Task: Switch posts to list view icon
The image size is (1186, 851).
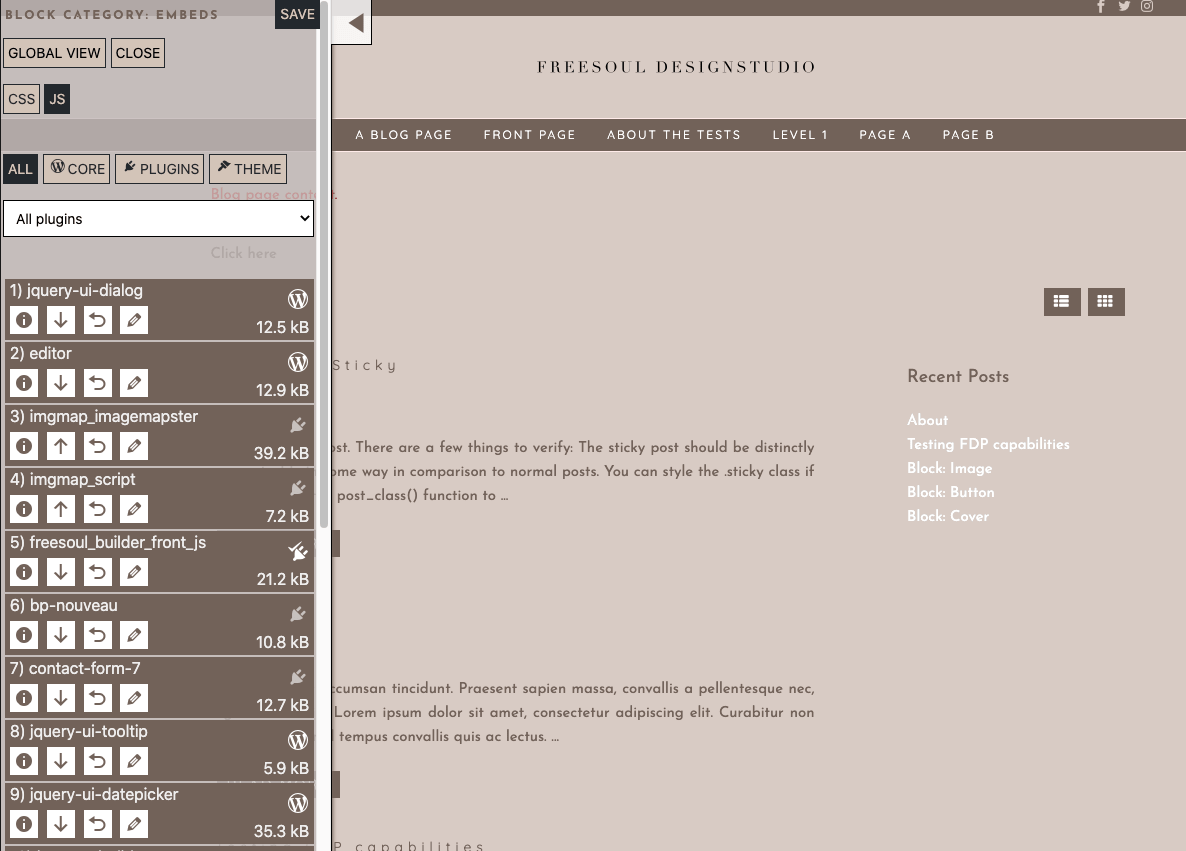Action: tap(1062, 302)
